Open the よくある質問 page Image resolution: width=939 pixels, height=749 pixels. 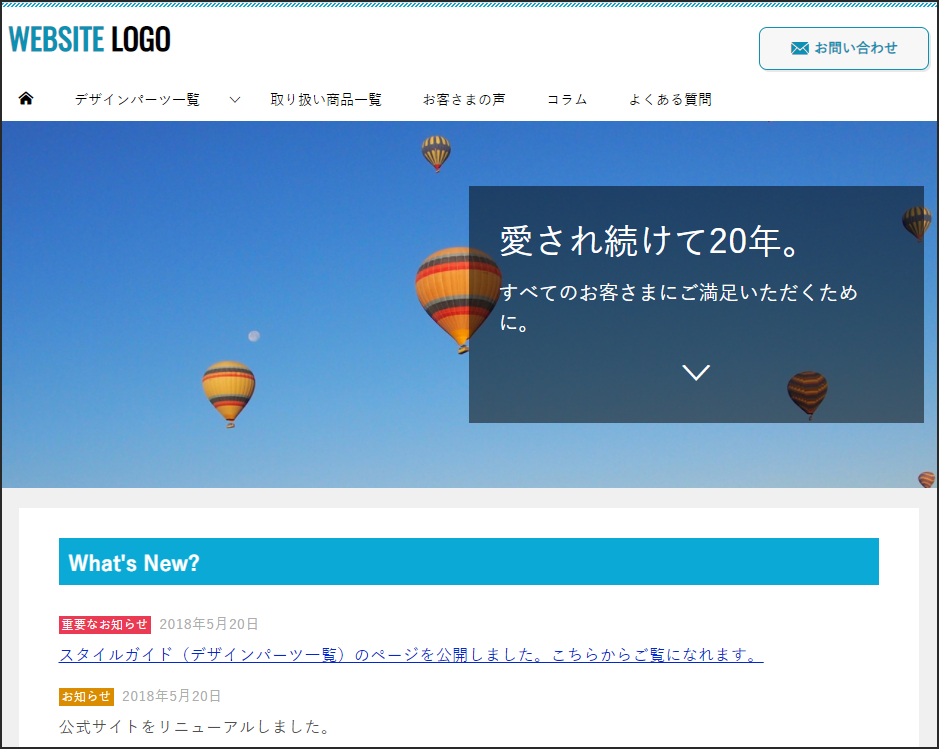click(670, 99)
